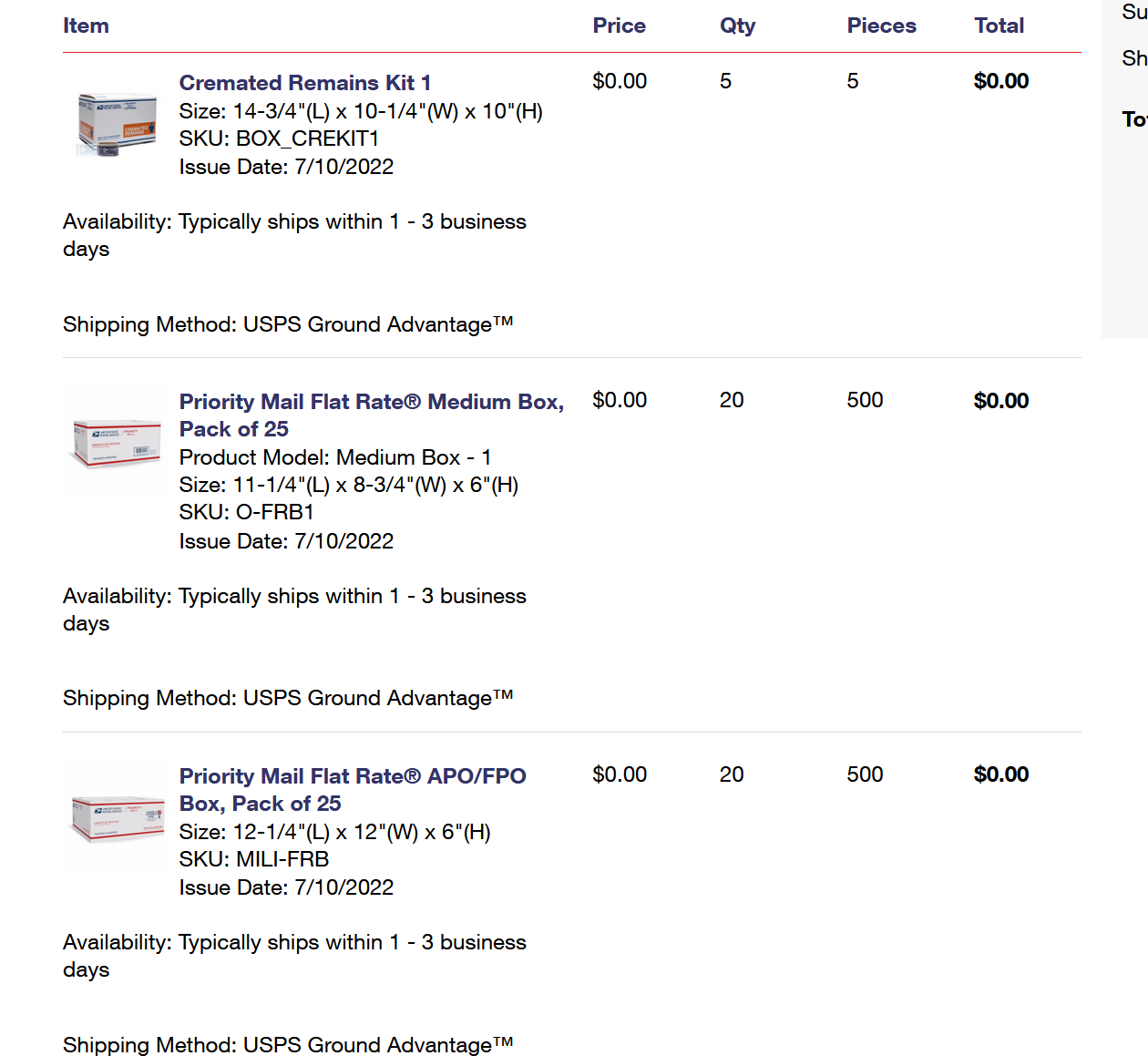
Task: Click the Medium Box pieces value 500
Action: pyautogui.click(x=865, y=400)
